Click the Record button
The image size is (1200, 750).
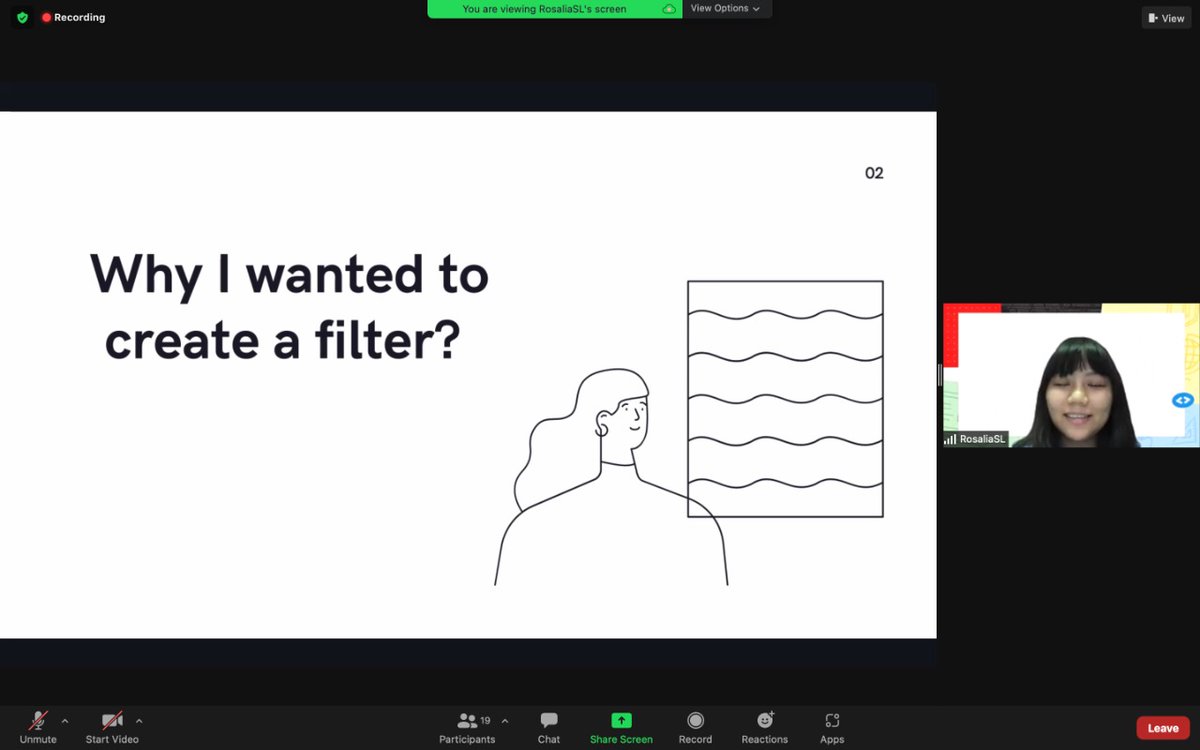pos(695,727)
